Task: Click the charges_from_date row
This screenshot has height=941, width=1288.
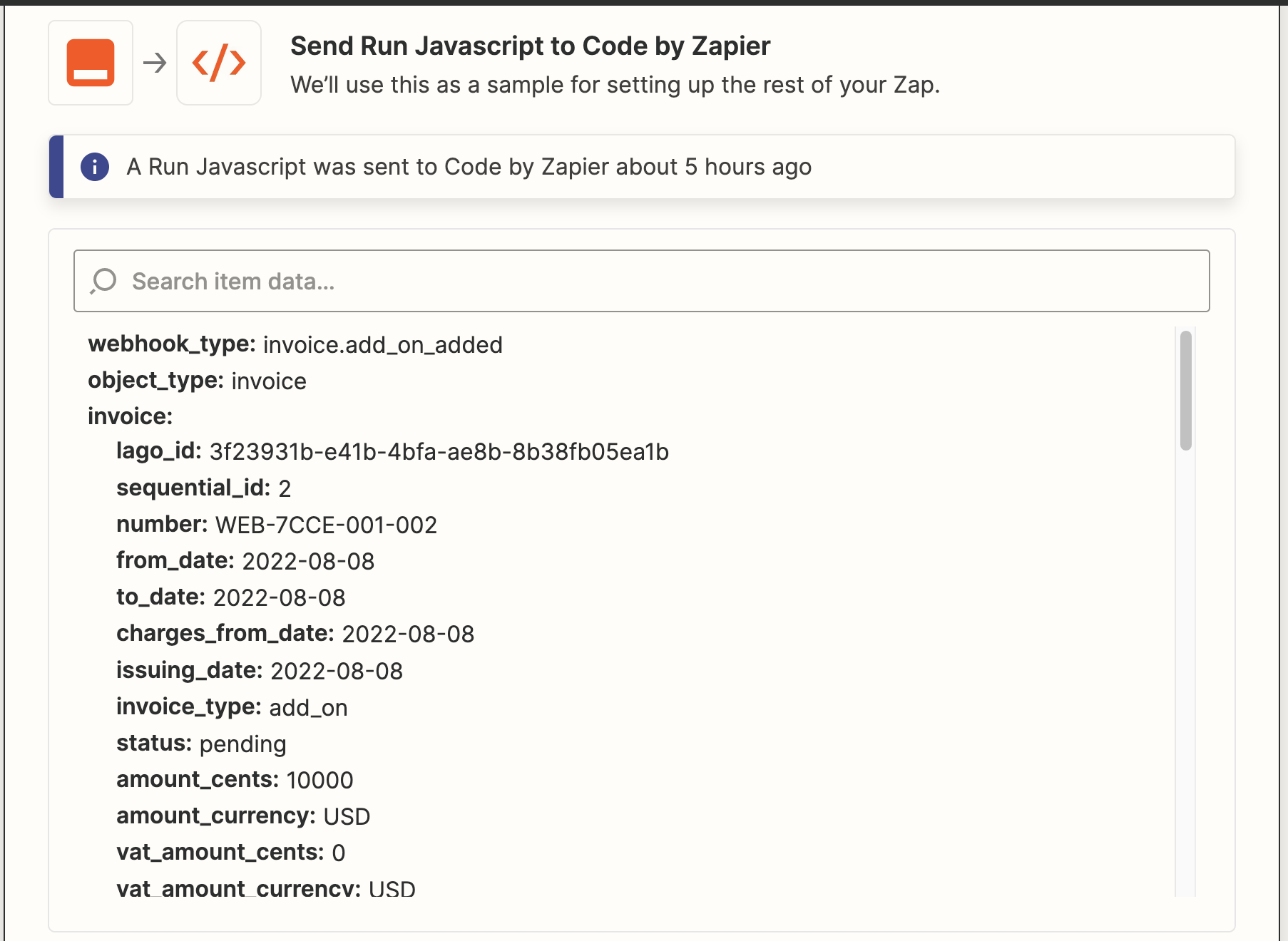Action: click(295, 634)
